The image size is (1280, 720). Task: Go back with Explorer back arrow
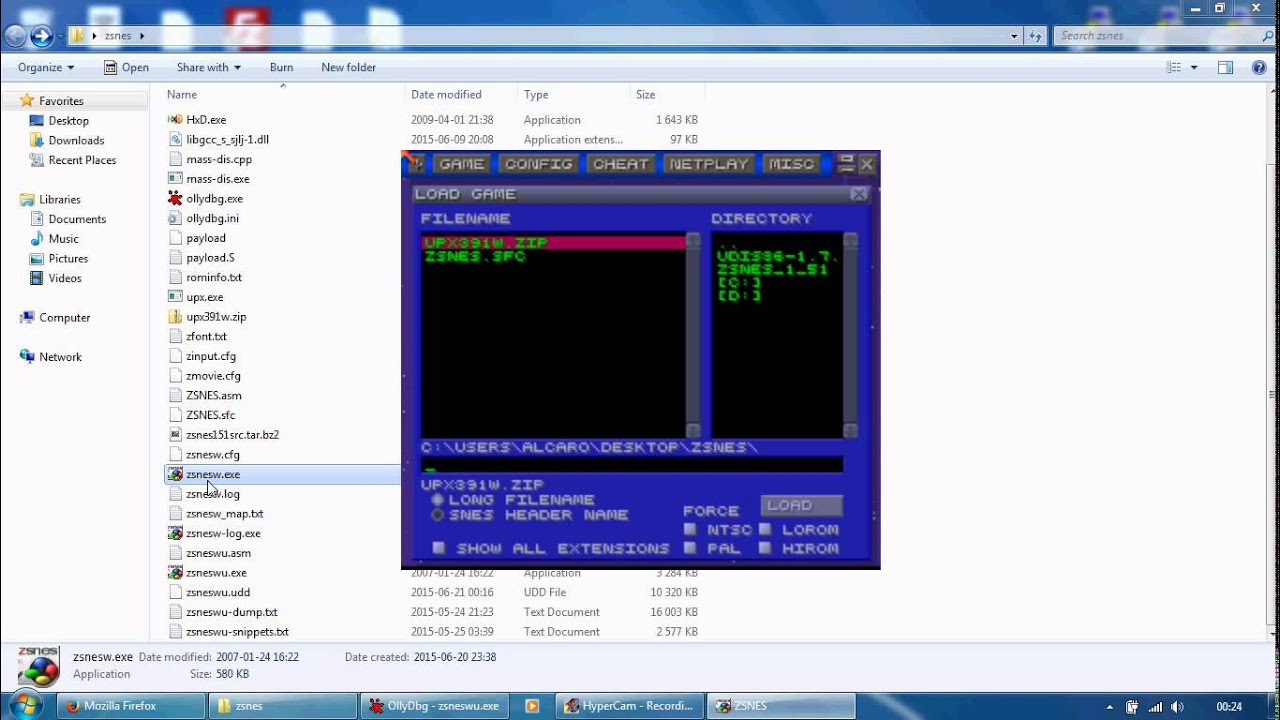click(x=15, y=36)
